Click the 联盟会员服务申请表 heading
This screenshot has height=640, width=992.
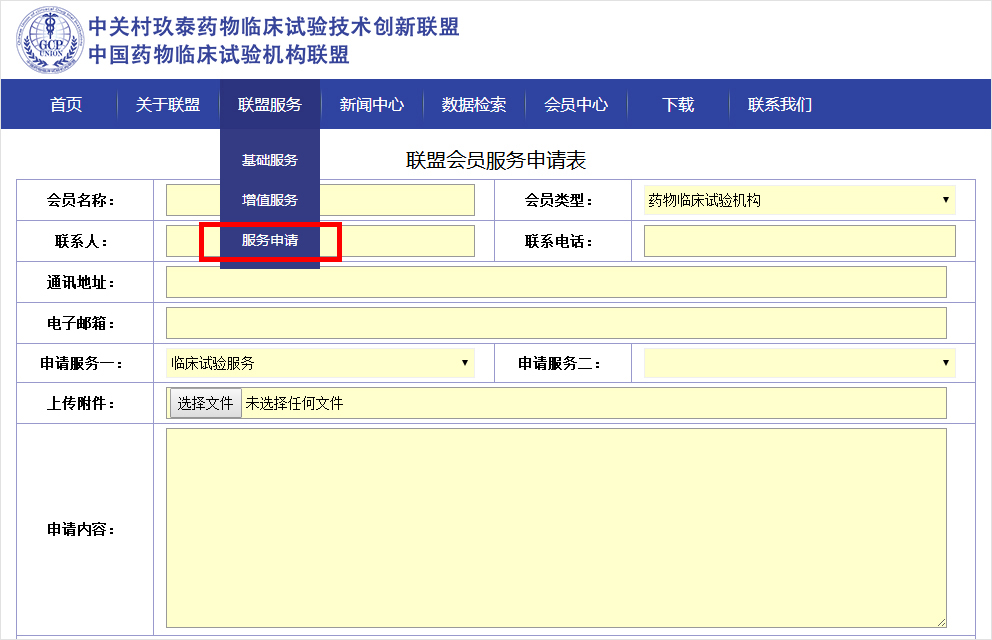click(x=496, y=161)
